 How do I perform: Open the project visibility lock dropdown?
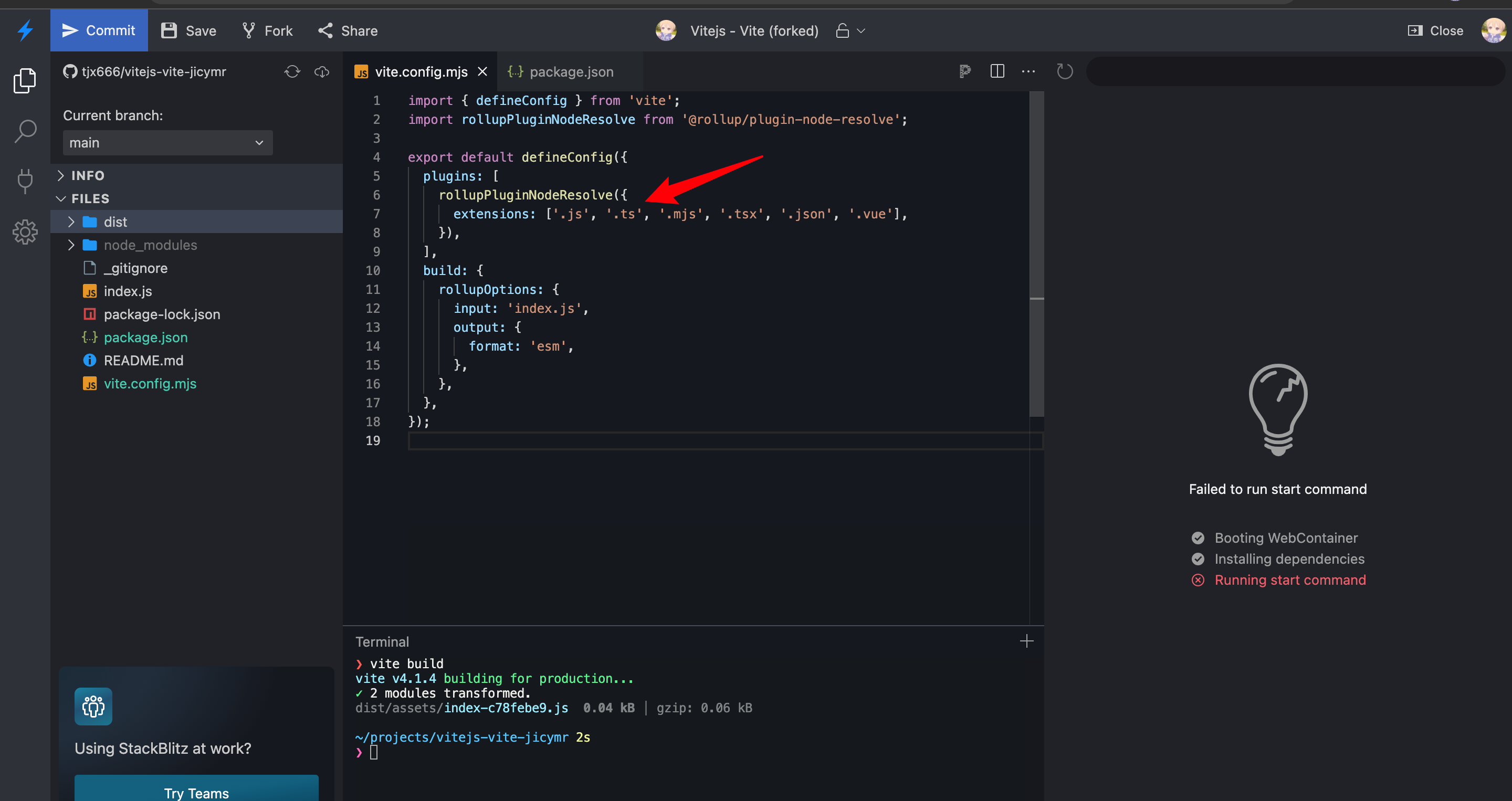[850, 30]
